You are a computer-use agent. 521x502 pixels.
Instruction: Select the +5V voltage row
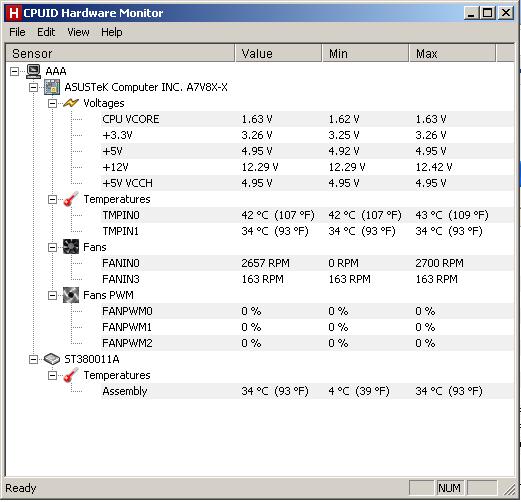pos(307,151)
